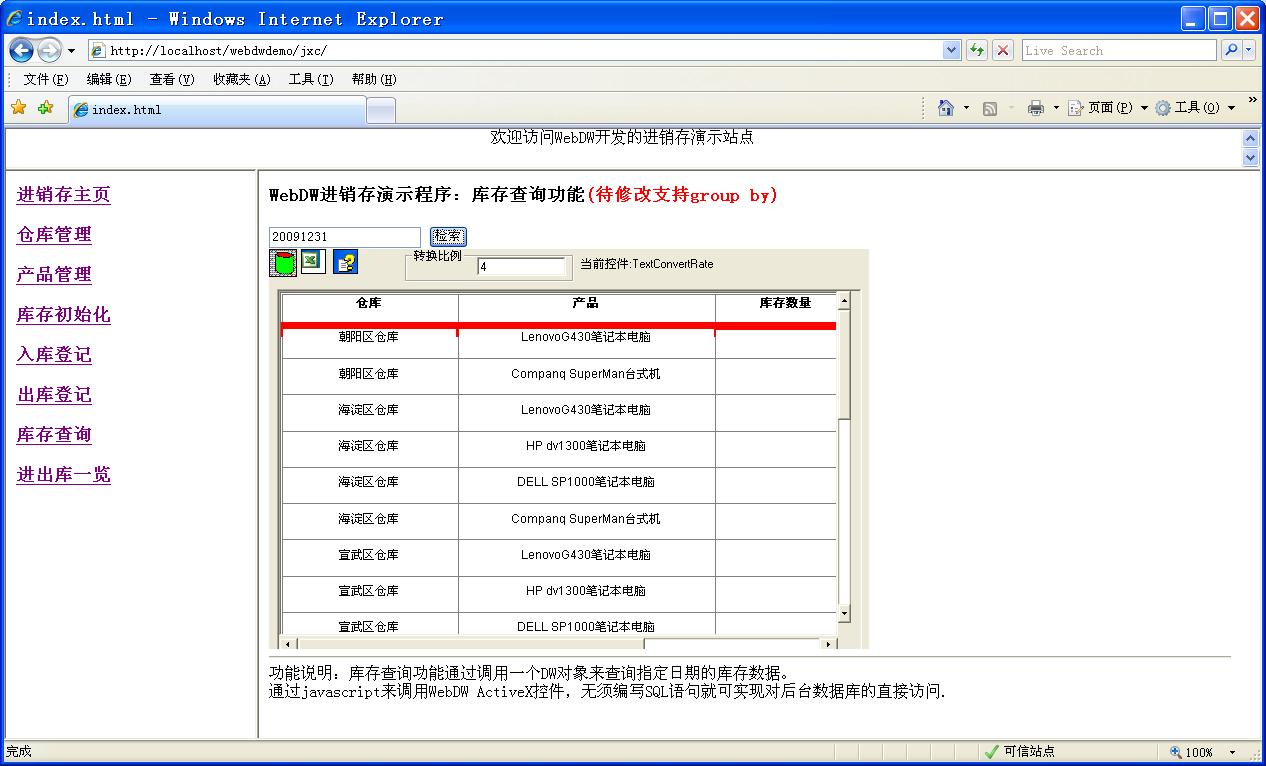Click the RSS feeds icon

(x=990, y=108)
